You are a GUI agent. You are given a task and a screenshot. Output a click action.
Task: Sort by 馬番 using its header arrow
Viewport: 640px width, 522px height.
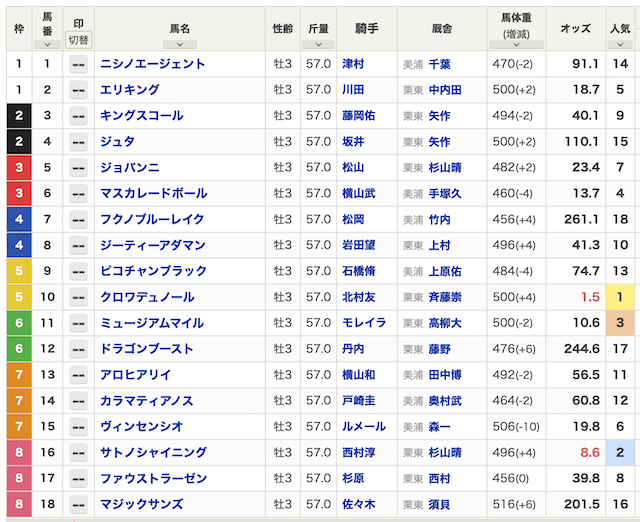47,45
